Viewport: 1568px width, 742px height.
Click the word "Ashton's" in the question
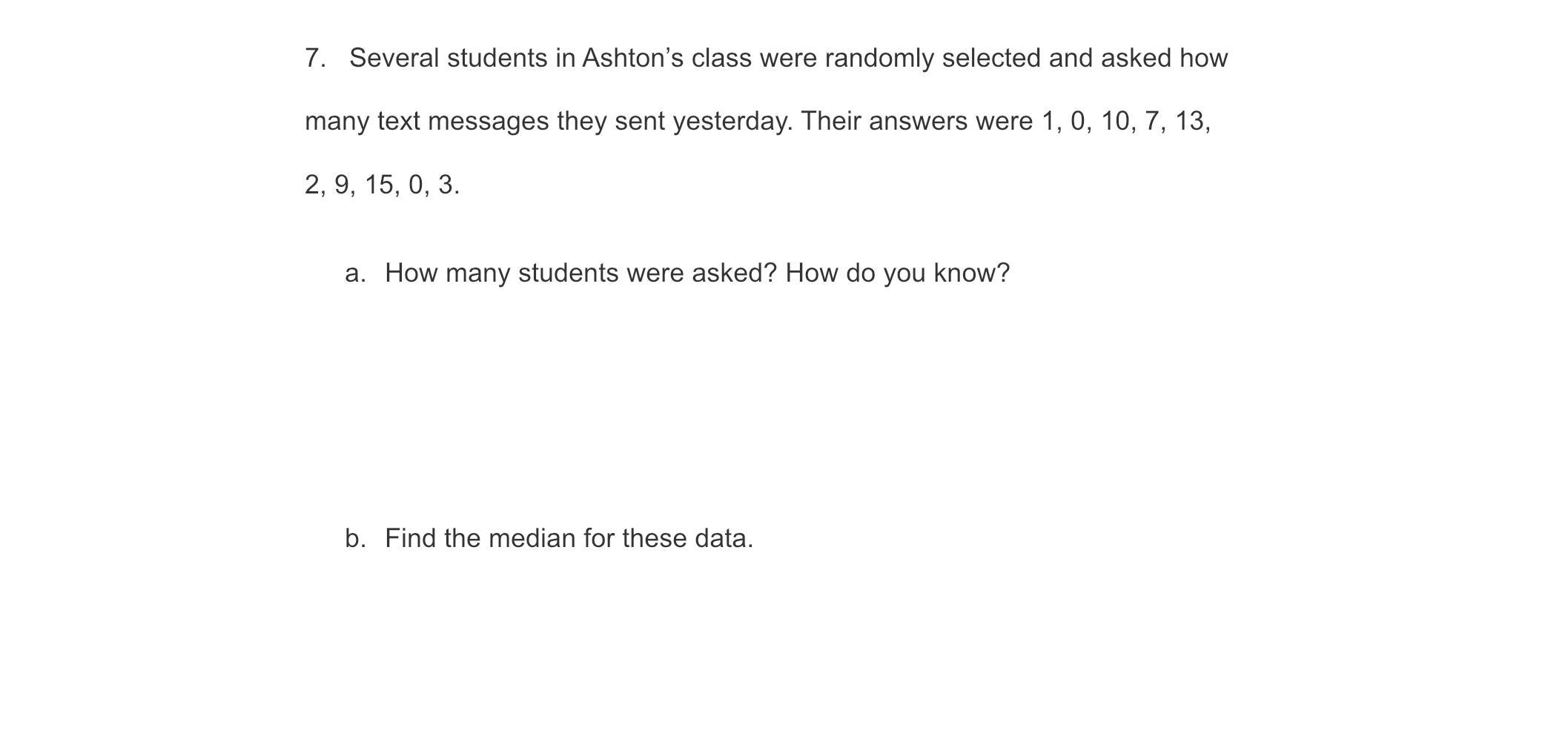pos(632,59)
